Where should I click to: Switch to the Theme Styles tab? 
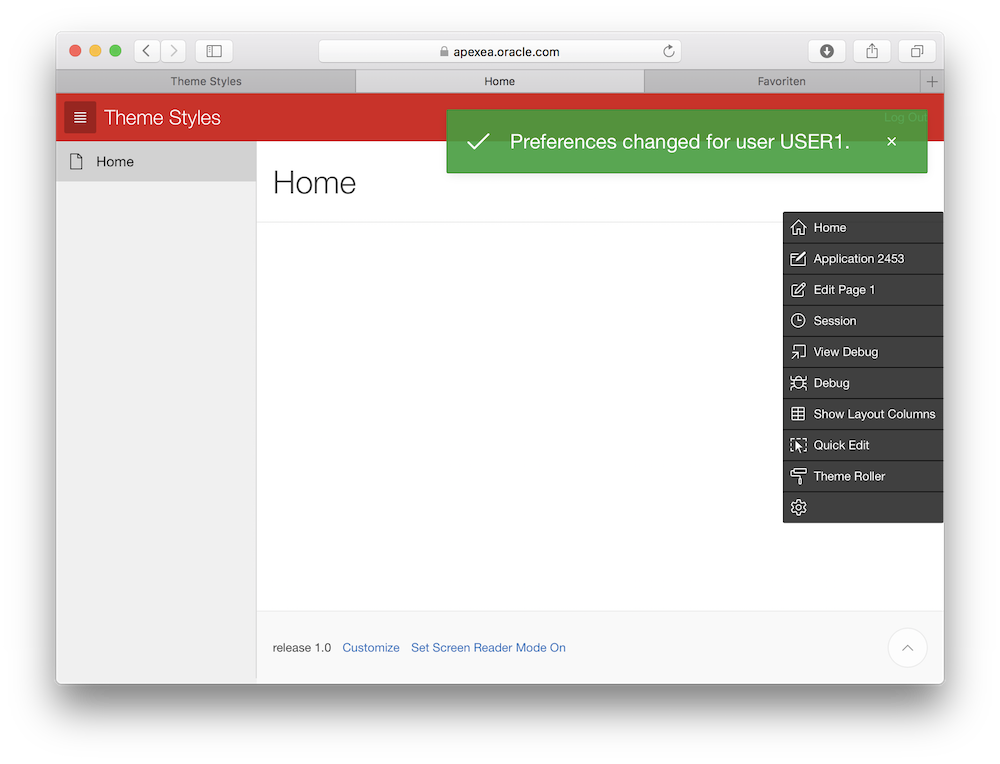205,81
